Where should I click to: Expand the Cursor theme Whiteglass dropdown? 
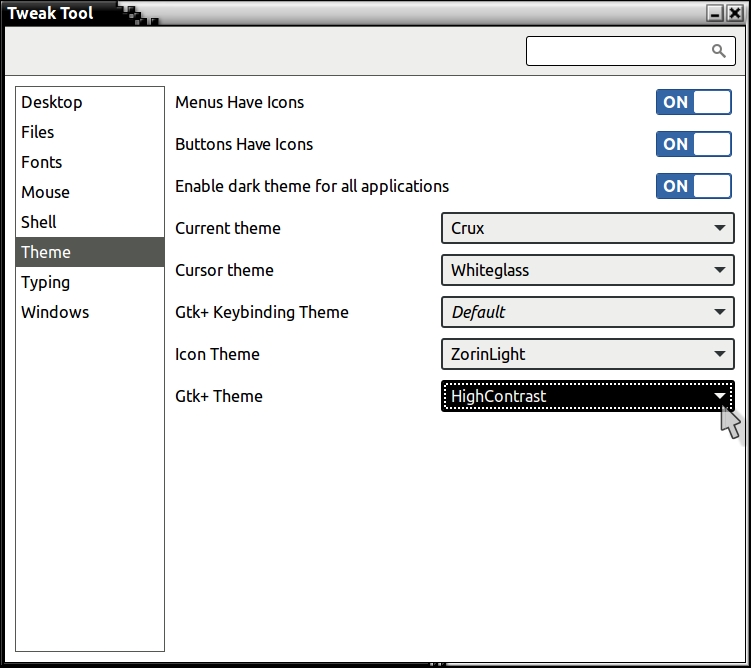pos(587,270)
